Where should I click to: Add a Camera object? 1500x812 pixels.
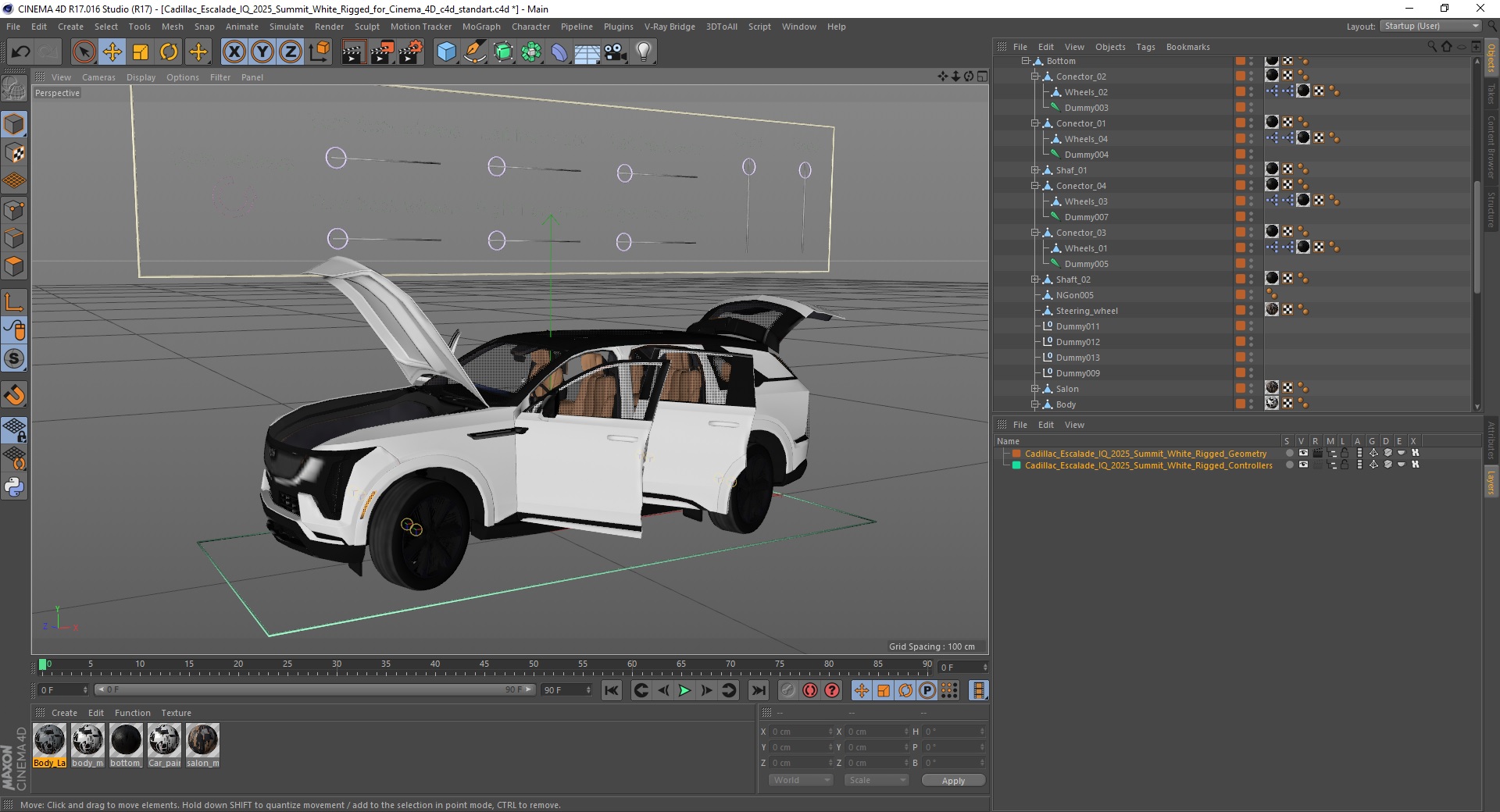(x=615, y=52)
